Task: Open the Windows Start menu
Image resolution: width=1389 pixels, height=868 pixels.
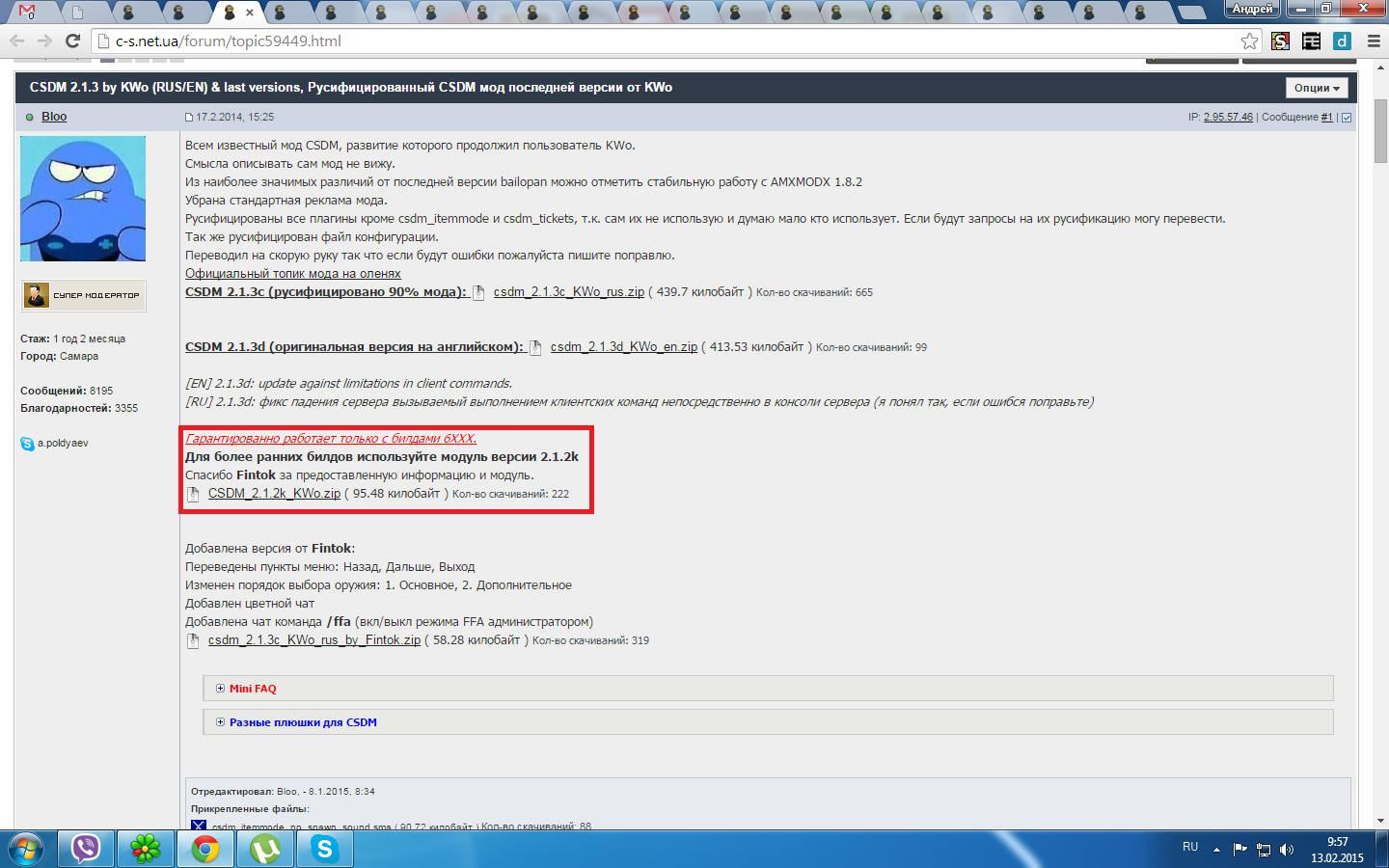Action: [26, 849]
